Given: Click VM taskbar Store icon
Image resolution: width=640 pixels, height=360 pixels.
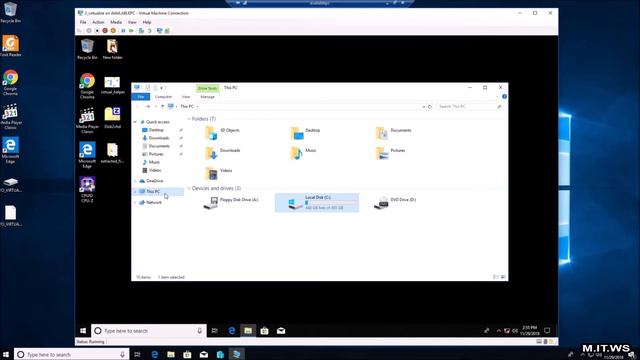Looking at the screenshot, I should click(264, 331).
